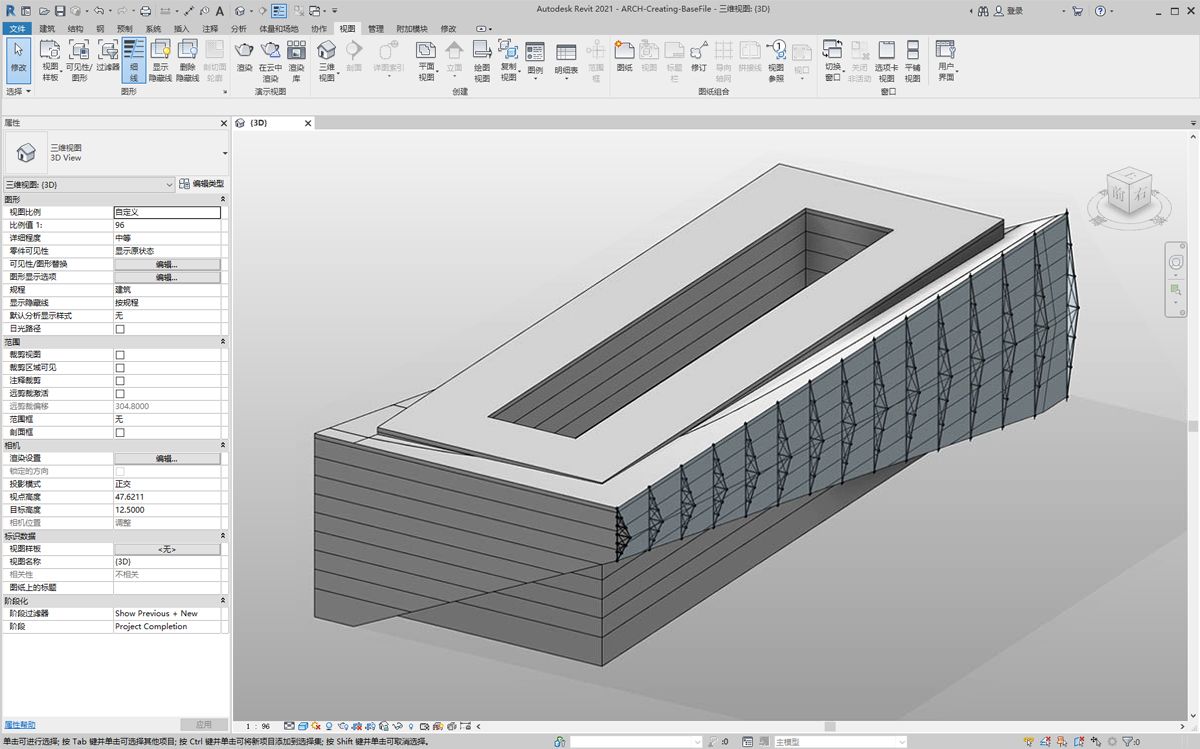
Task: Select the 明细表 (Schedules) tool
Action: [x=566, y=58]
